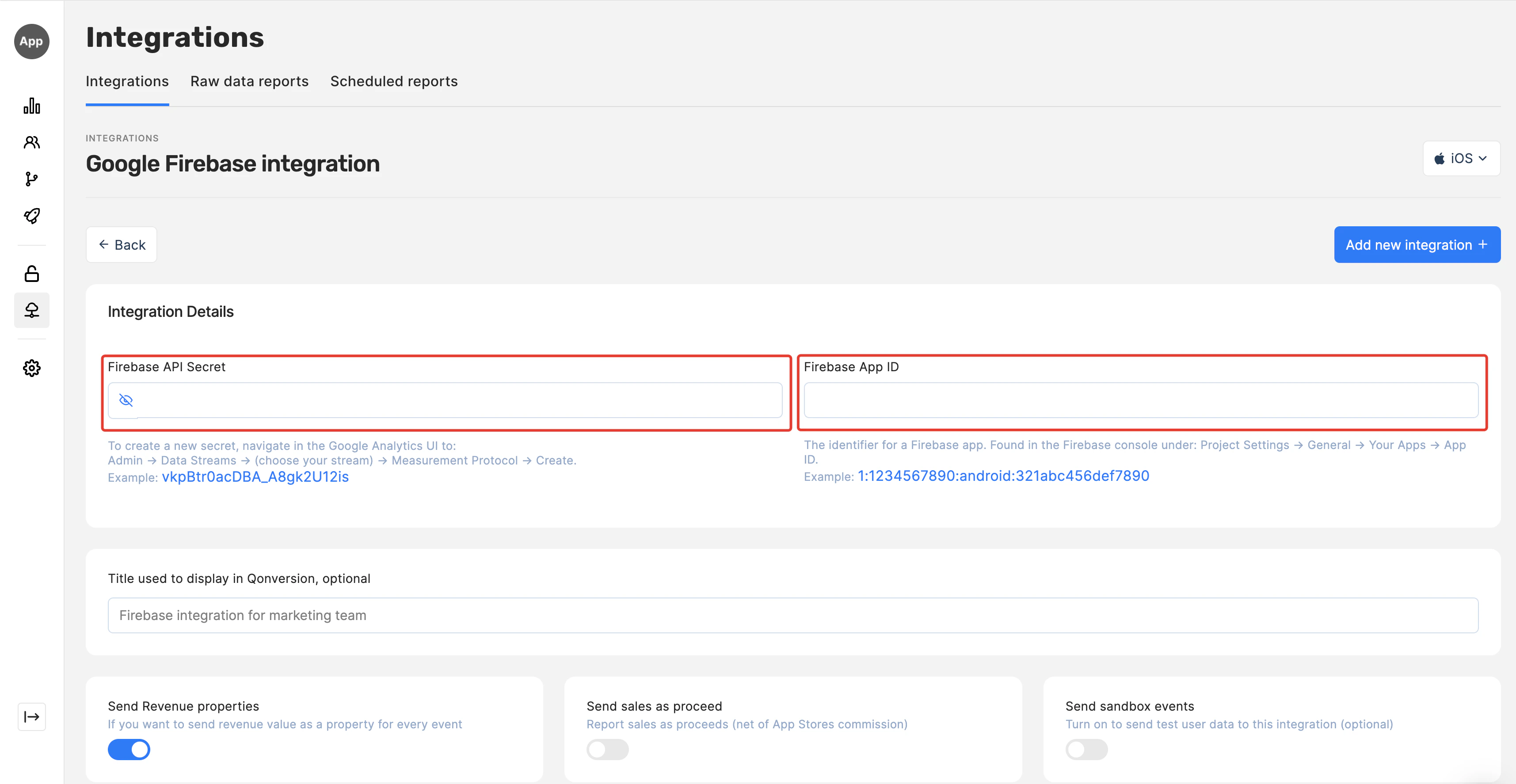The height and width of the screenshot is (784, 1516).
Task: Expand sidebar with the arrow icon
Action: 32,716
